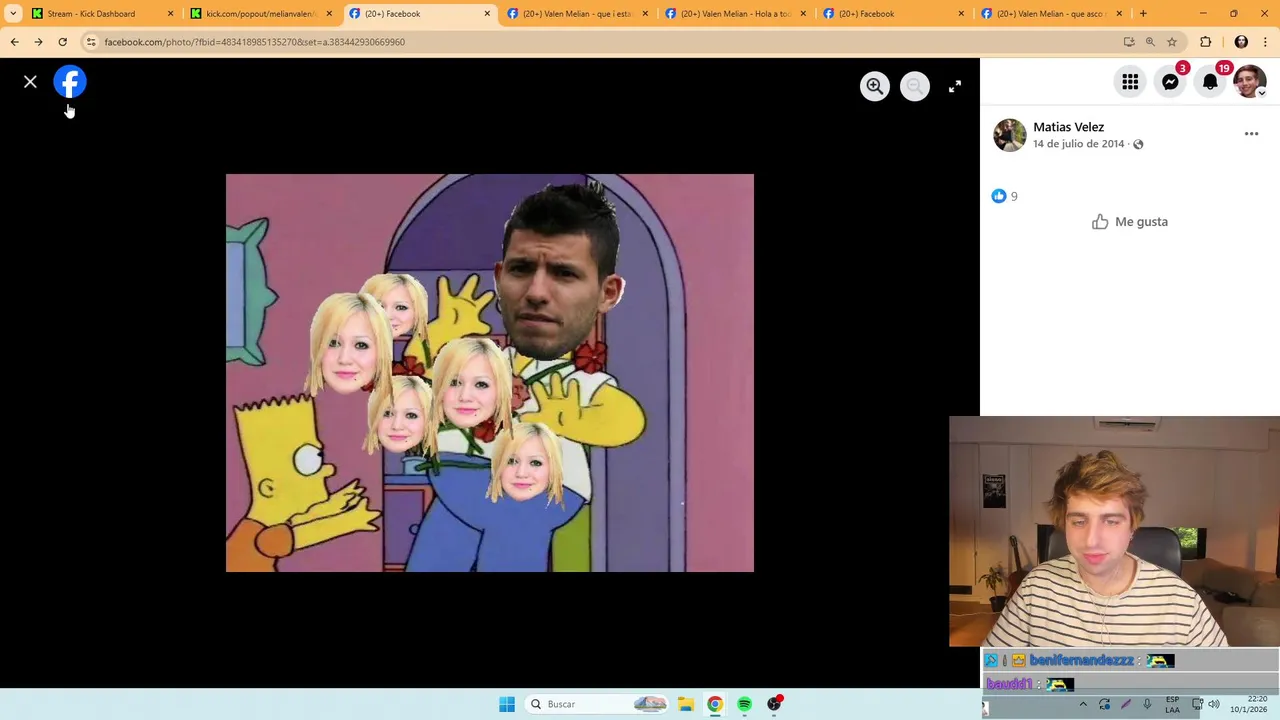Open Chrome profile avatar
Screen dimensions: 1280x720
pyautogui.click(x=1241, y=42)
